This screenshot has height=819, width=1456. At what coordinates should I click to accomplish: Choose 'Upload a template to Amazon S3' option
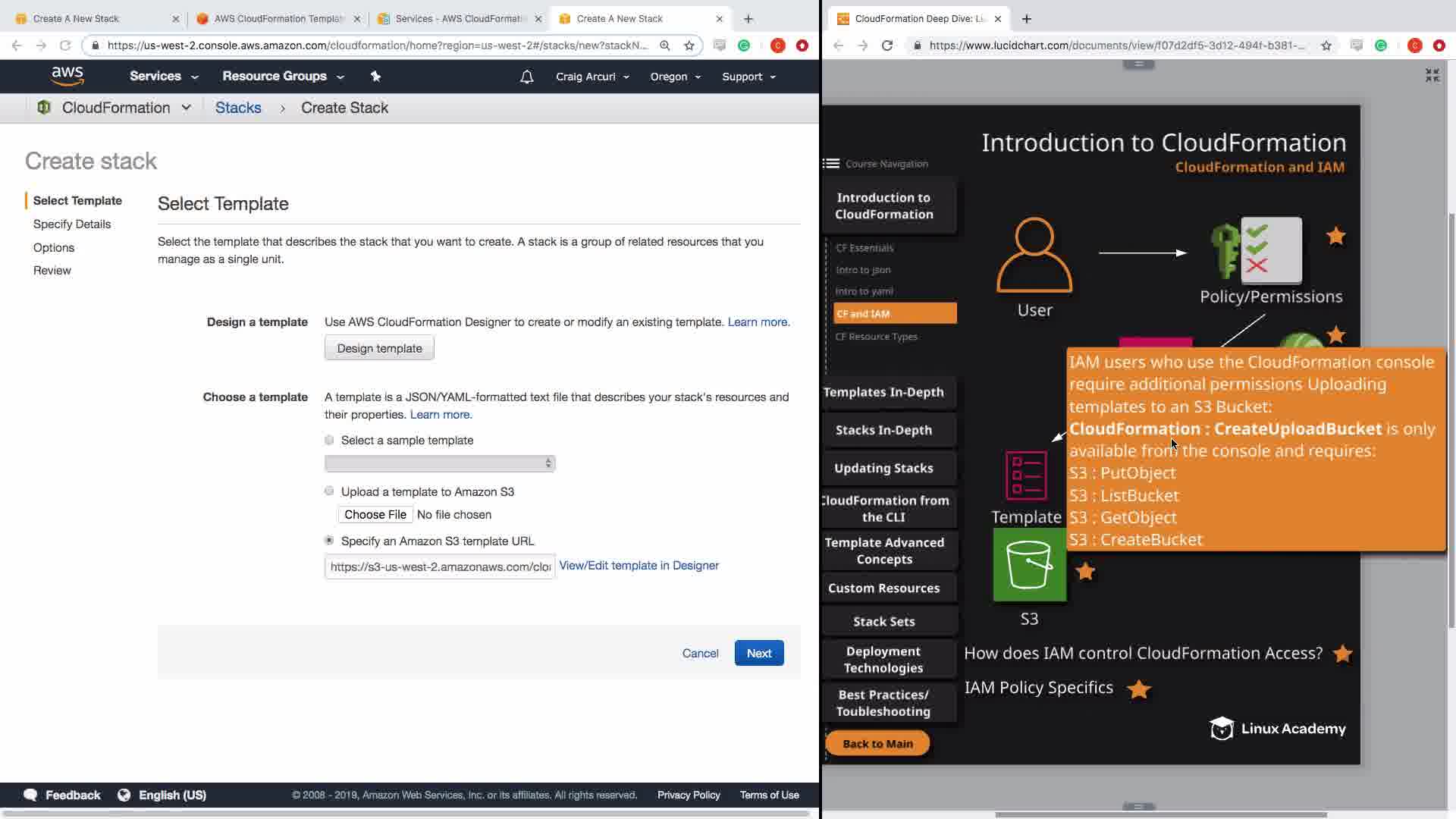coord(329,491)
